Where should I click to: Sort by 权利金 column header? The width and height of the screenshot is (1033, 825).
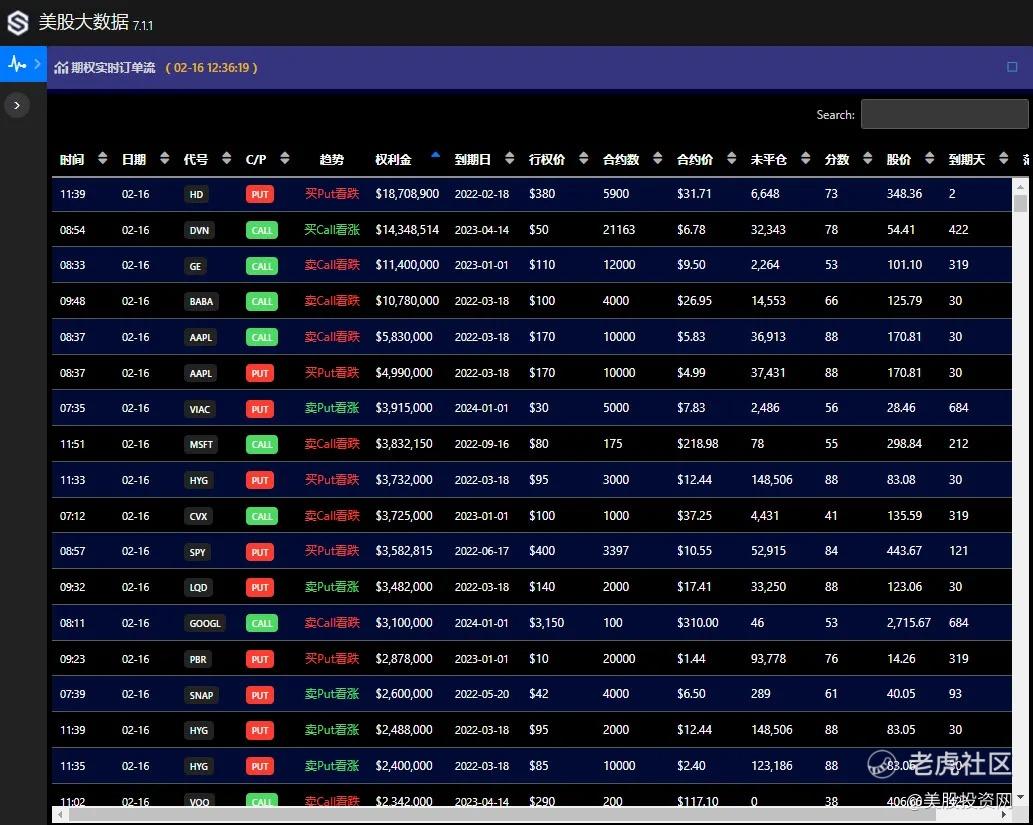point(406,159)
